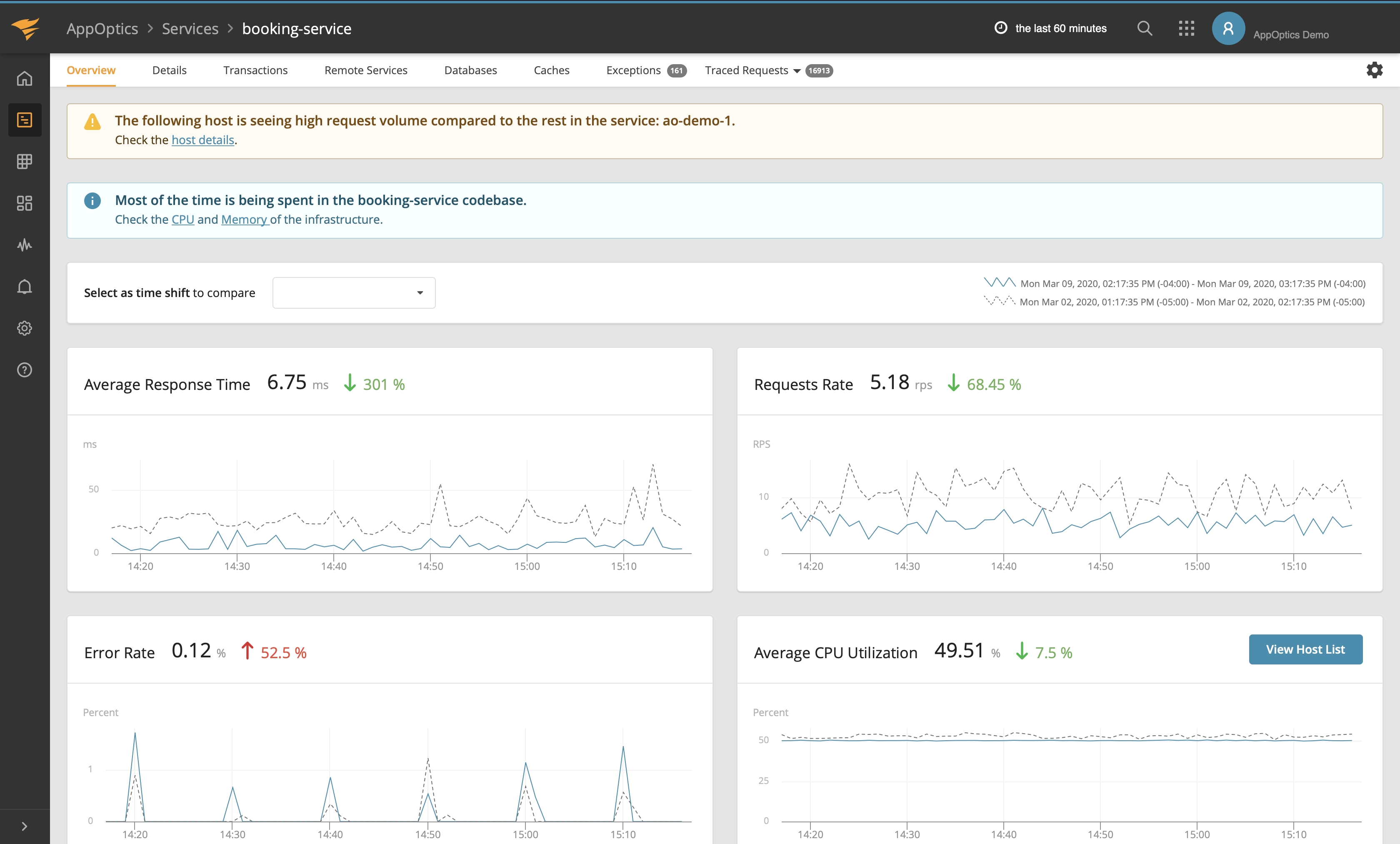The height and width of the screenshot is (844, 1400).
Task: Open the Dashboards sidebar icon
Action: click(25, 203)
